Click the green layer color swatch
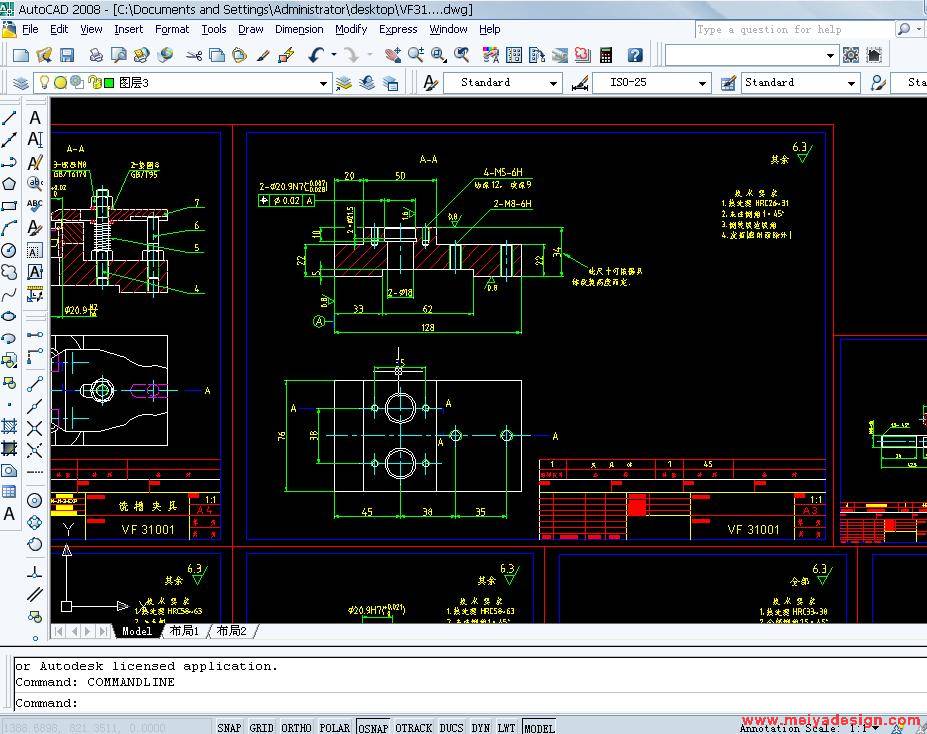Image resolution: width=927 pixels, height=734 pixels. pyautogui.click(x=108, y=82)
